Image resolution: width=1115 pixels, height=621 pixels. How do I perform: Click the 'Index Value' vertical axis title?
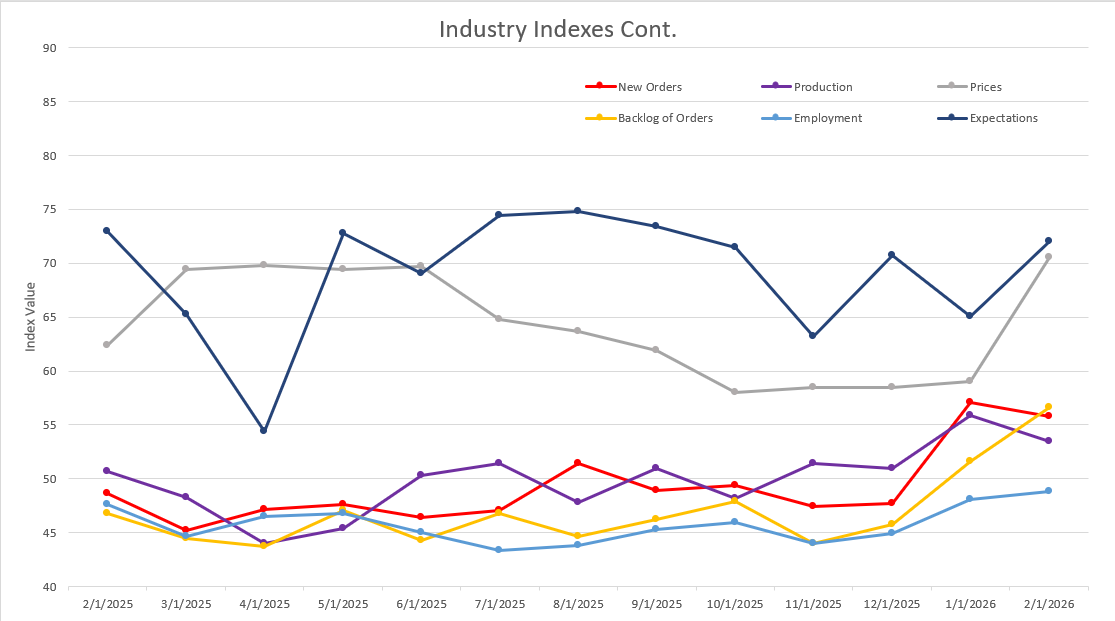[x=31, y=316]
